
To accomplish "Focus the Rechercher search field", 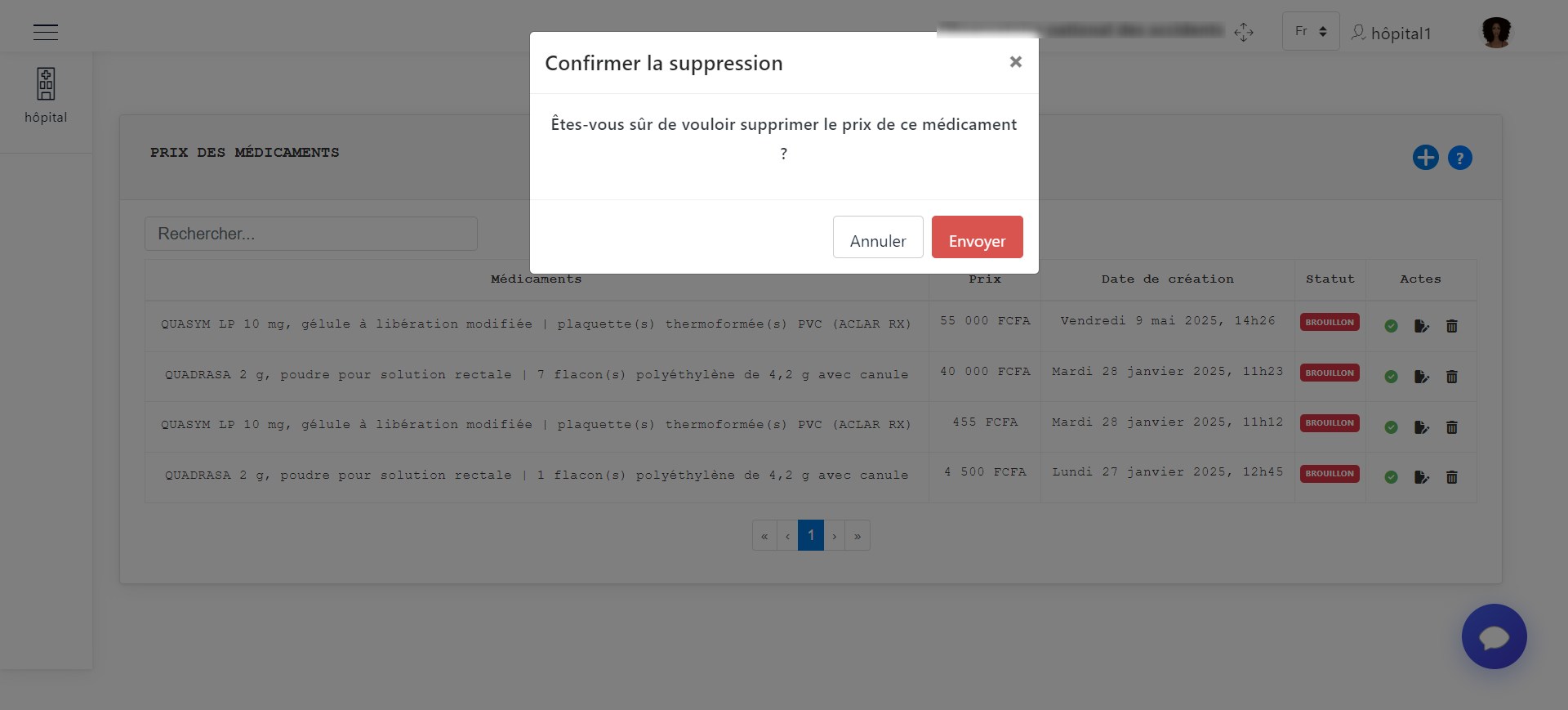I will 311,234.
